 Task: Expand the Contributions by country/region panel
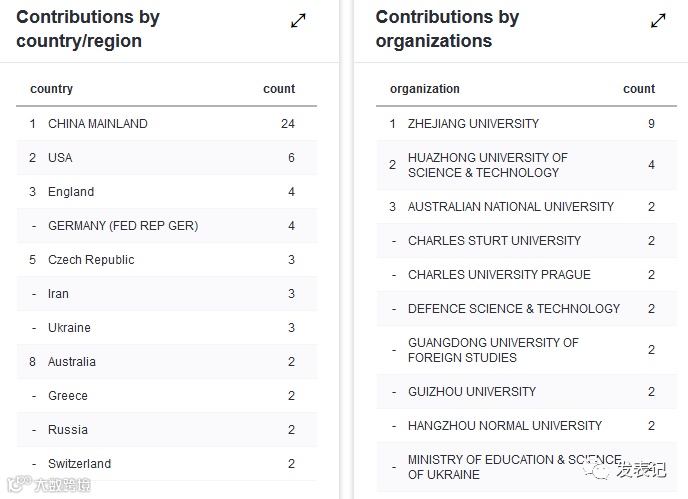(298, 21)
